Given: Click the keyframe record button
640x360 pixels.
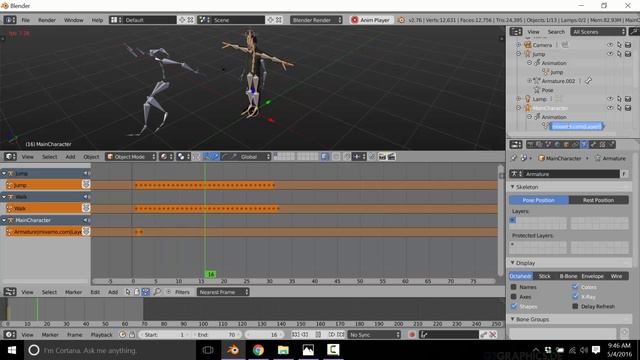Looking at the screenshot, I should (411, 335).
